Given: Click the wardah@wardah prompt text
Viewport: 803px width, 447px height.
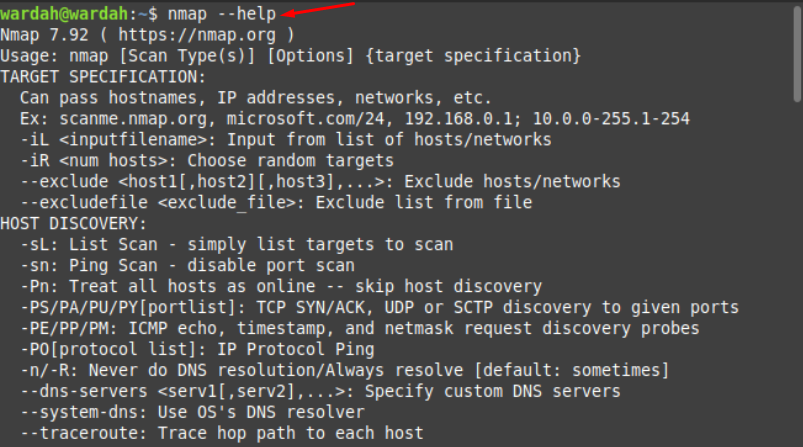Looking at the screenshot, I should [64, 14].
